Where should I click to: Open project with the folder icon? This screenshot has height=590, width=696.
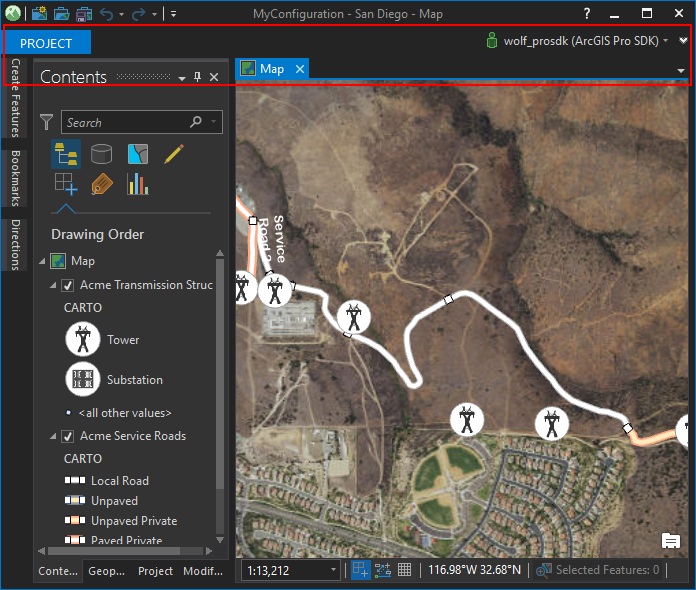pyautogui.click(x=61, y=14)
